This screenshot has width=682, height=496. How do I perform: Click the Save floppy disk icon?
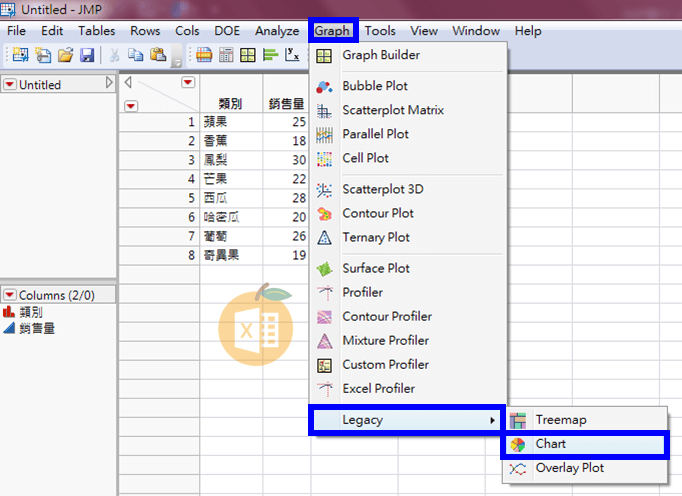[x=87, y=55]
